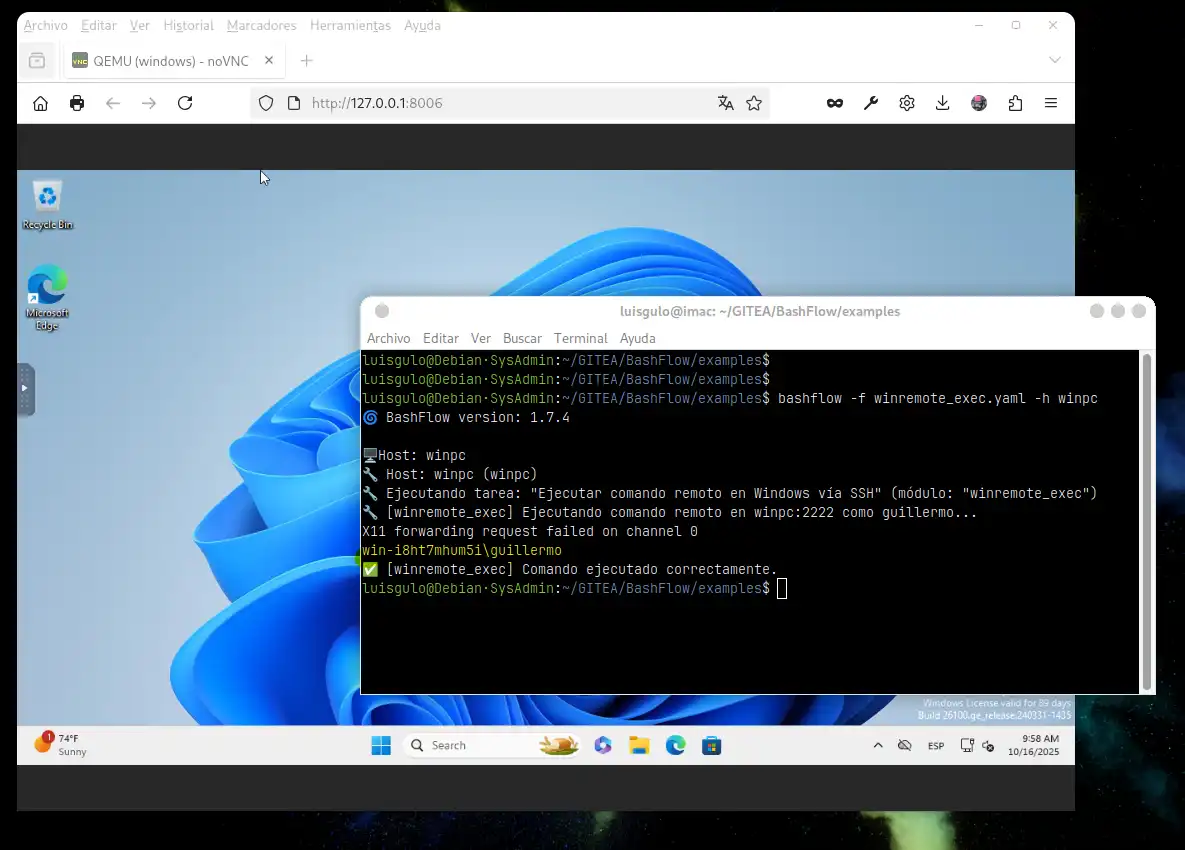Click the tracking protection shield icon

[x=266, y=102]
